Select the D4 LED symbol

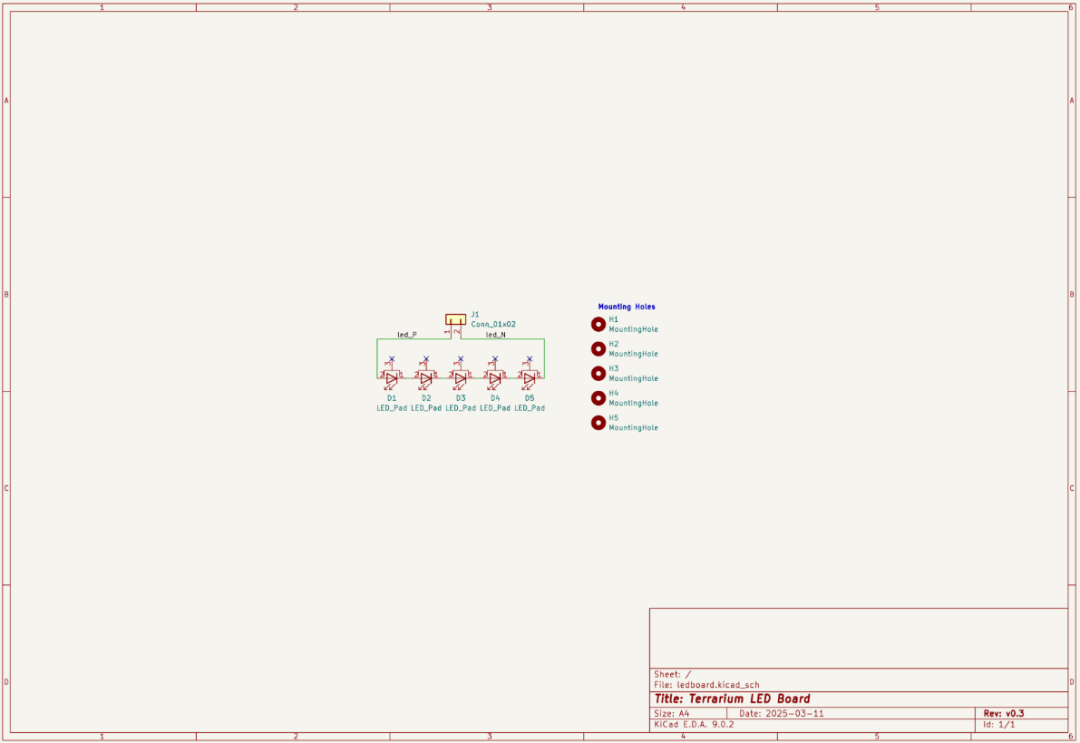click(495, 378)
